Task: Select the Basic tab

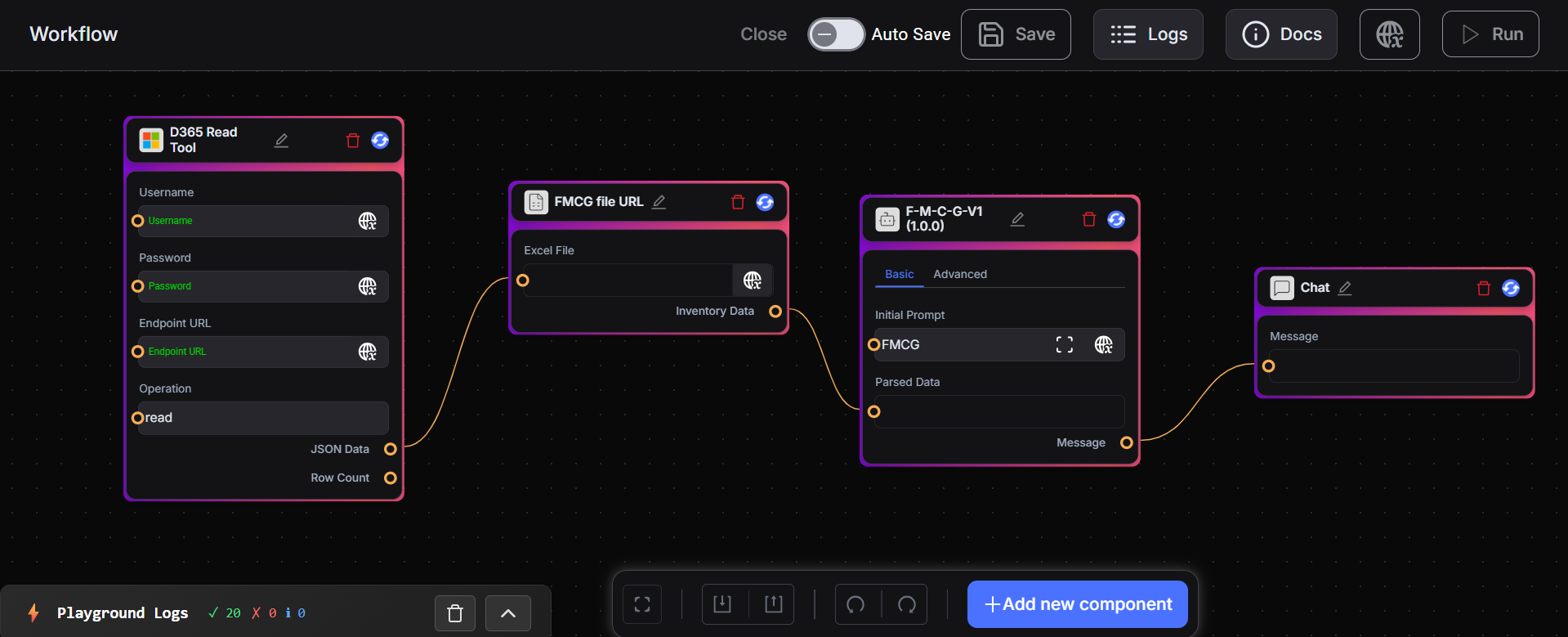Action: pos(899,274)
